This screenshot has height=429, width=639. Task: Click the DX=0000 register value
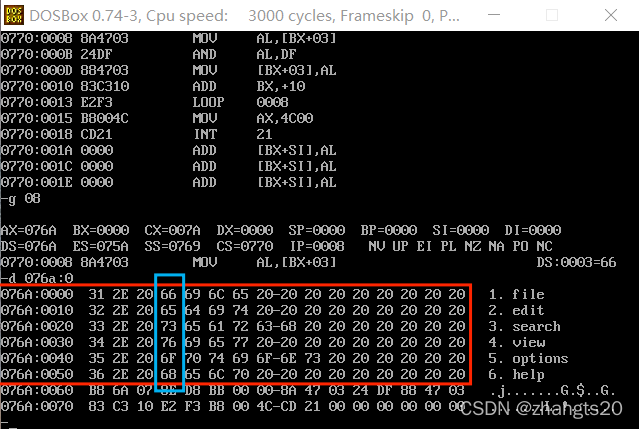click(x=245, y=230)
